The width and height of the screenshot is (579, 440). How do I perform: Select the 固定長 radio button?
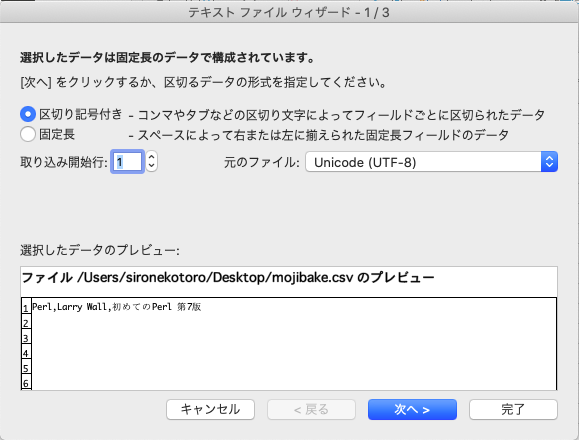click(x=28, y=134)
